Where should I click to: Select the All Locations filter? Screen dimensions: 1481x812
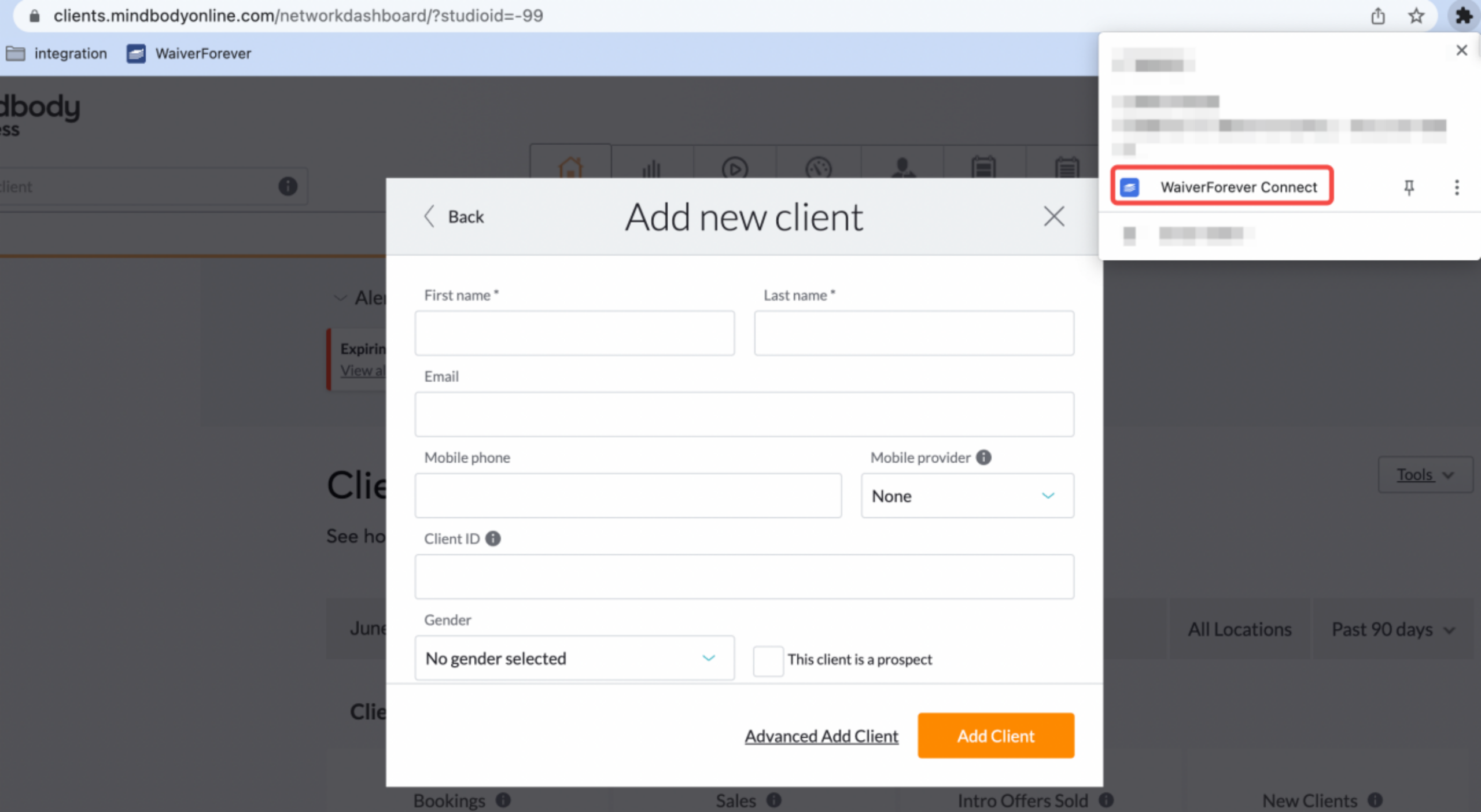click(1239, 629)
